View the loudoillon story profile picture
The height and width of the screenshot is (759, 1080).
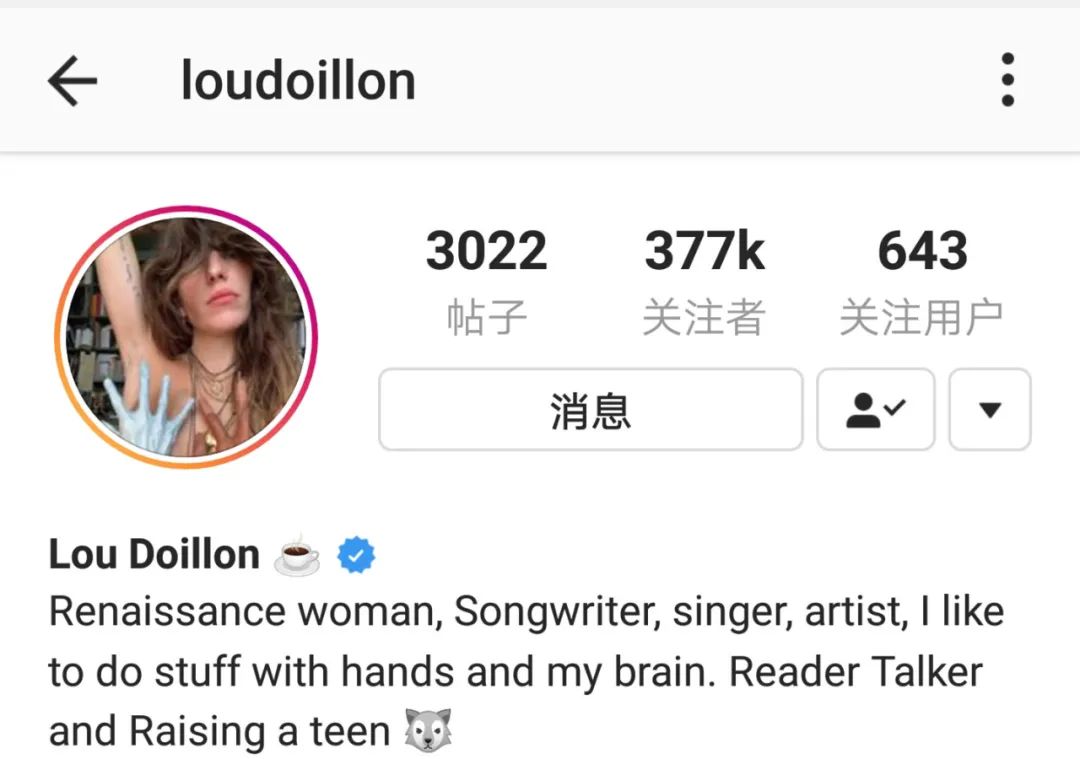[185, 337]
